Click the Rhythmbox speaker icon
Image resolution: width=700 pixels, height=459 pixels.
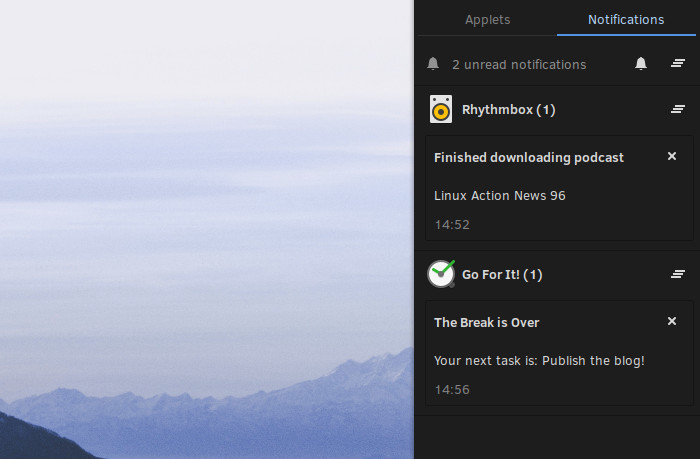pyautogui.click(x=441, y=109)
